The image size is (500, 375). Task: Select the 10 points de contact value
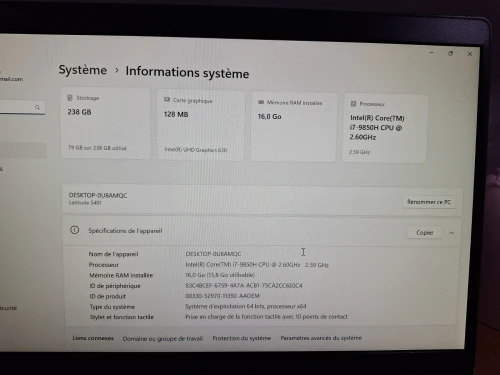[x=266, y=316]
